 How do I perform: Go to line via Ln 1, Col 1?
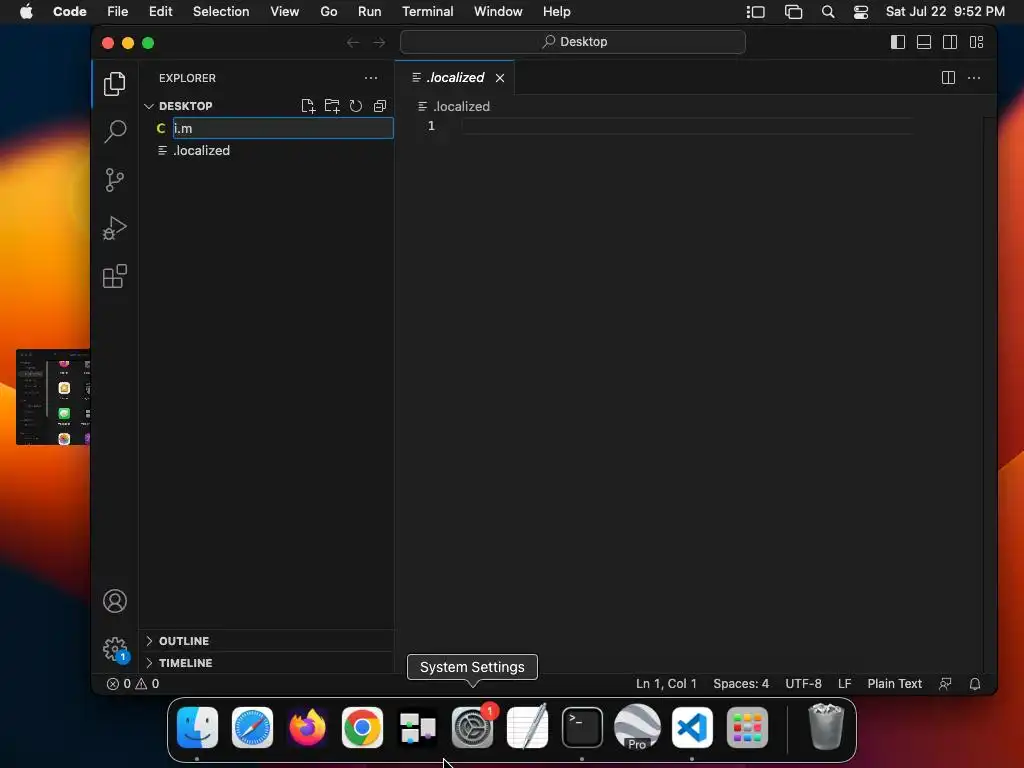tap(666, 684)
